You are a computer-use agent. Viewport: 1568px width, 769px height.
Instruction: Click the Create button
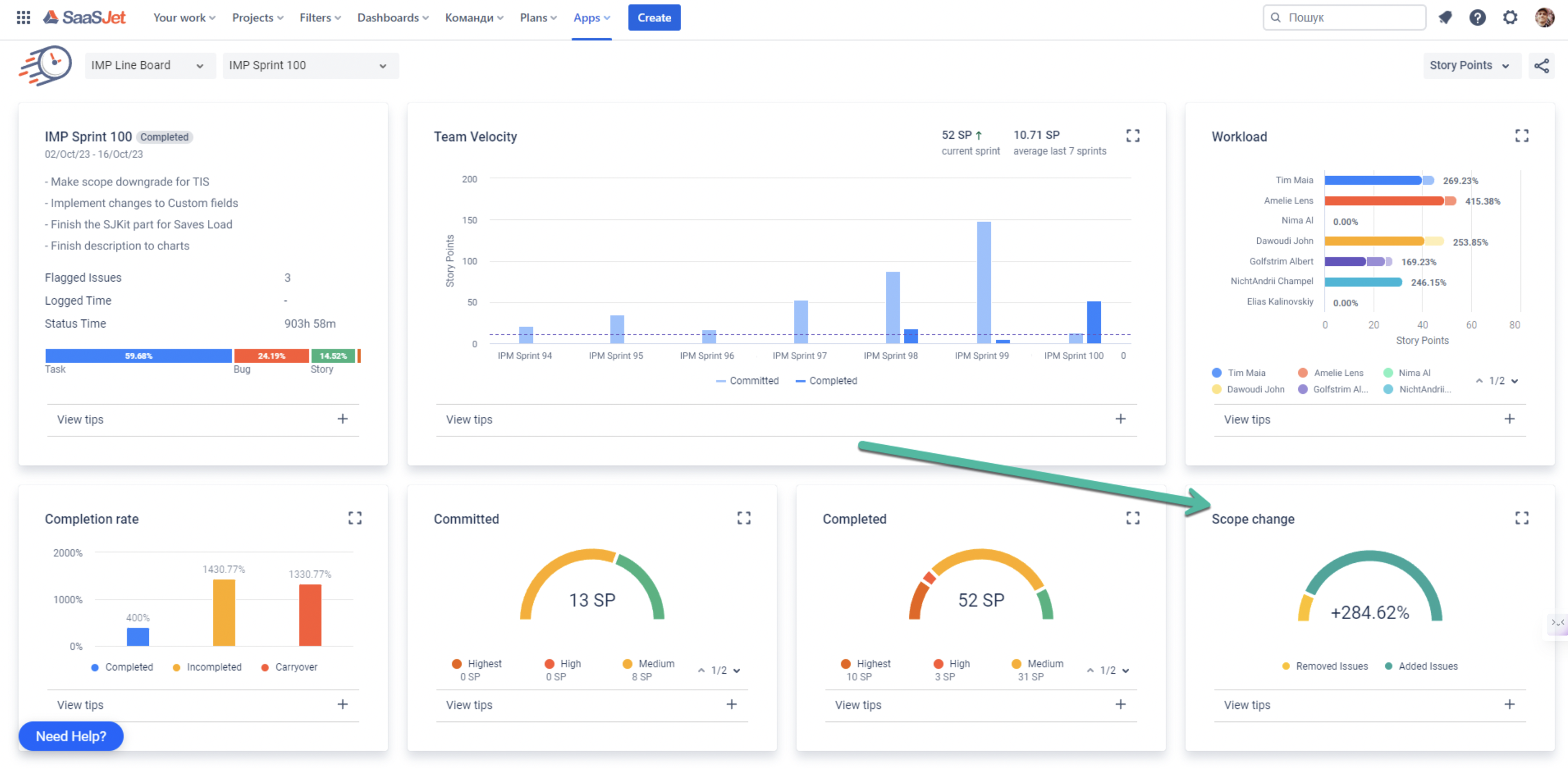pos(654,17)
